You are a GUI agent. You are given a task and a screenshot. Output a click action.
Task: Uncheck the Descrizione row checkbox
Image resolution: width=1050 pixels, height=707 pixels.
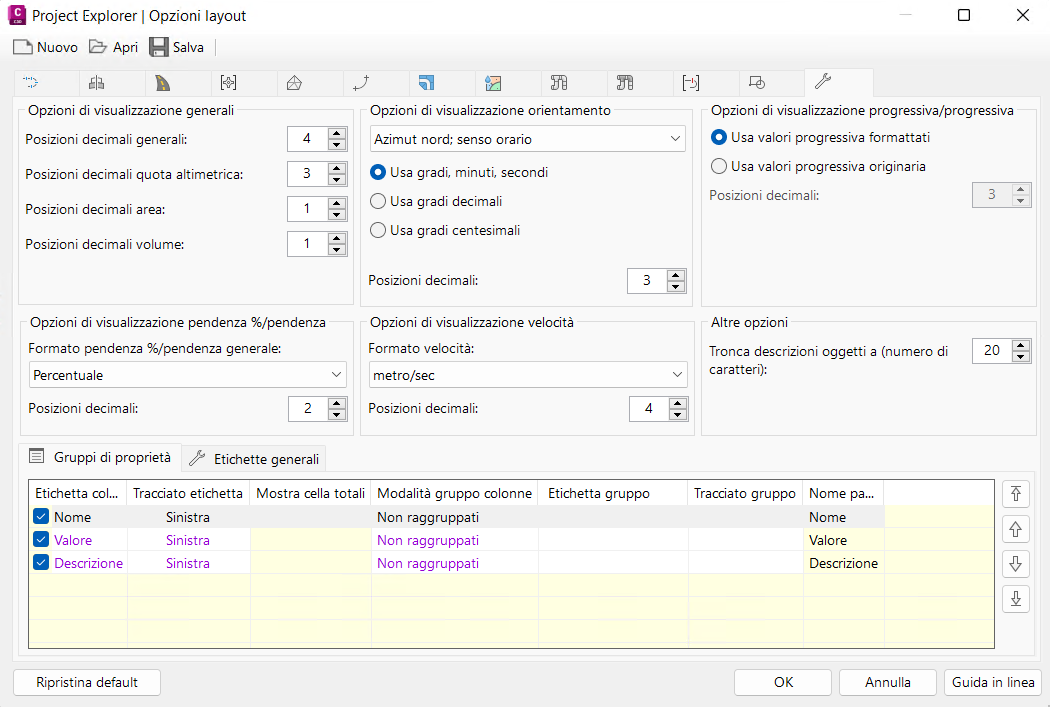pyautogui.click(x=41, y=563)
